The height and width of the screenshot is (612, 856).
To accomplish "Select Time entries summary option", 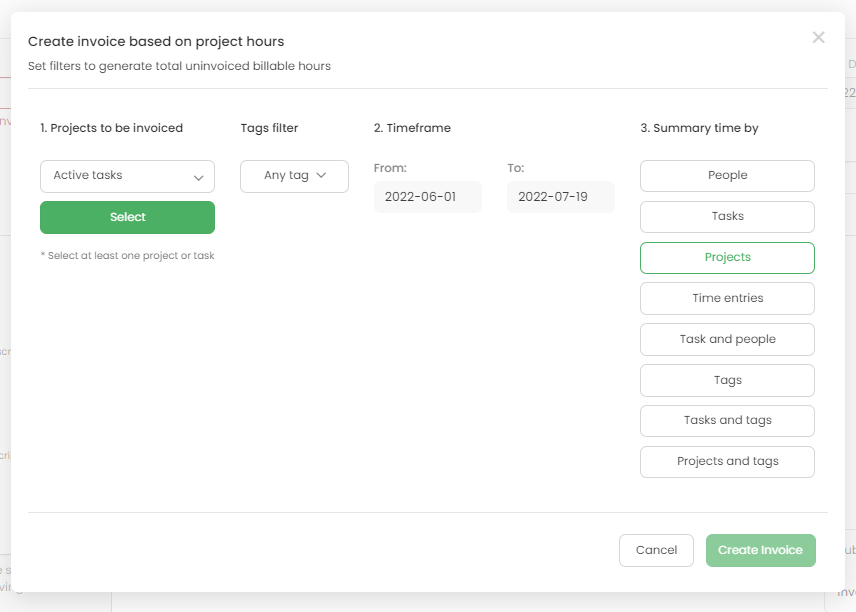I will pos(727,299).
